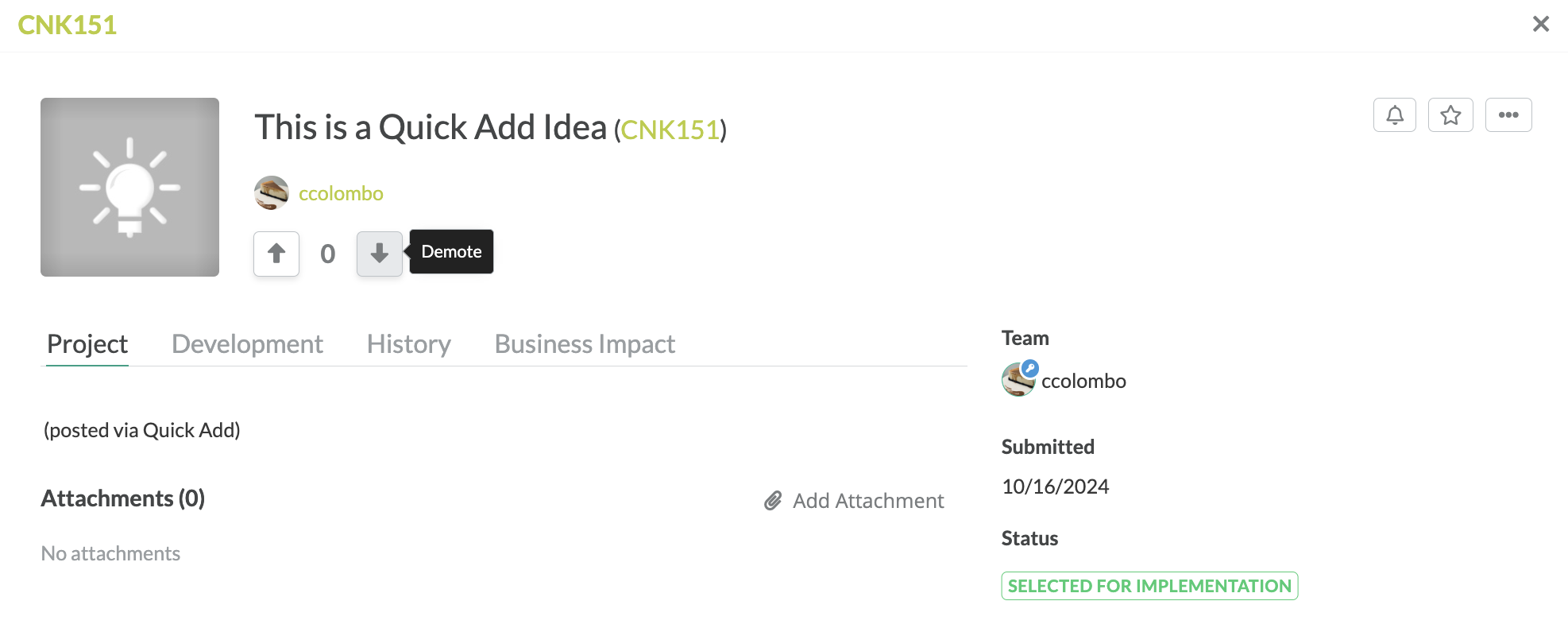Click the key badge on team avatar

point(1029,368)
